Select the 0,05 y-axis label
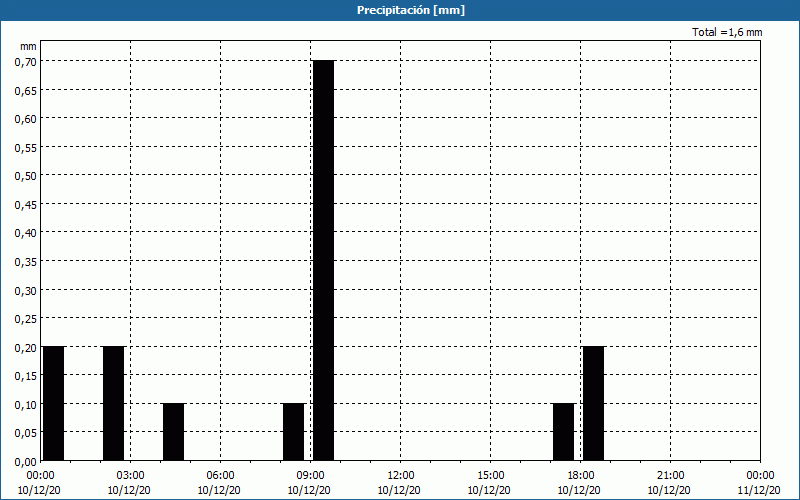 coord(26,433)
